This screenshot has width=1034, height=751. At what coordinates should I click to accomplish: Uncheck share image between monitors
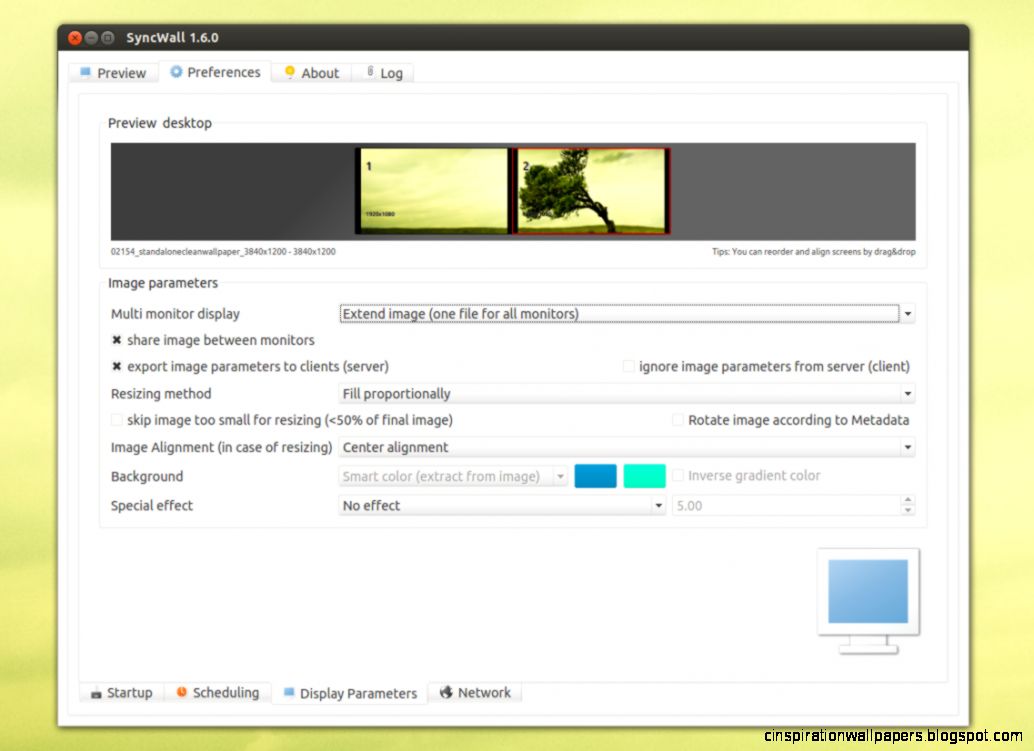pyautogui.click(x=116, y=340)
